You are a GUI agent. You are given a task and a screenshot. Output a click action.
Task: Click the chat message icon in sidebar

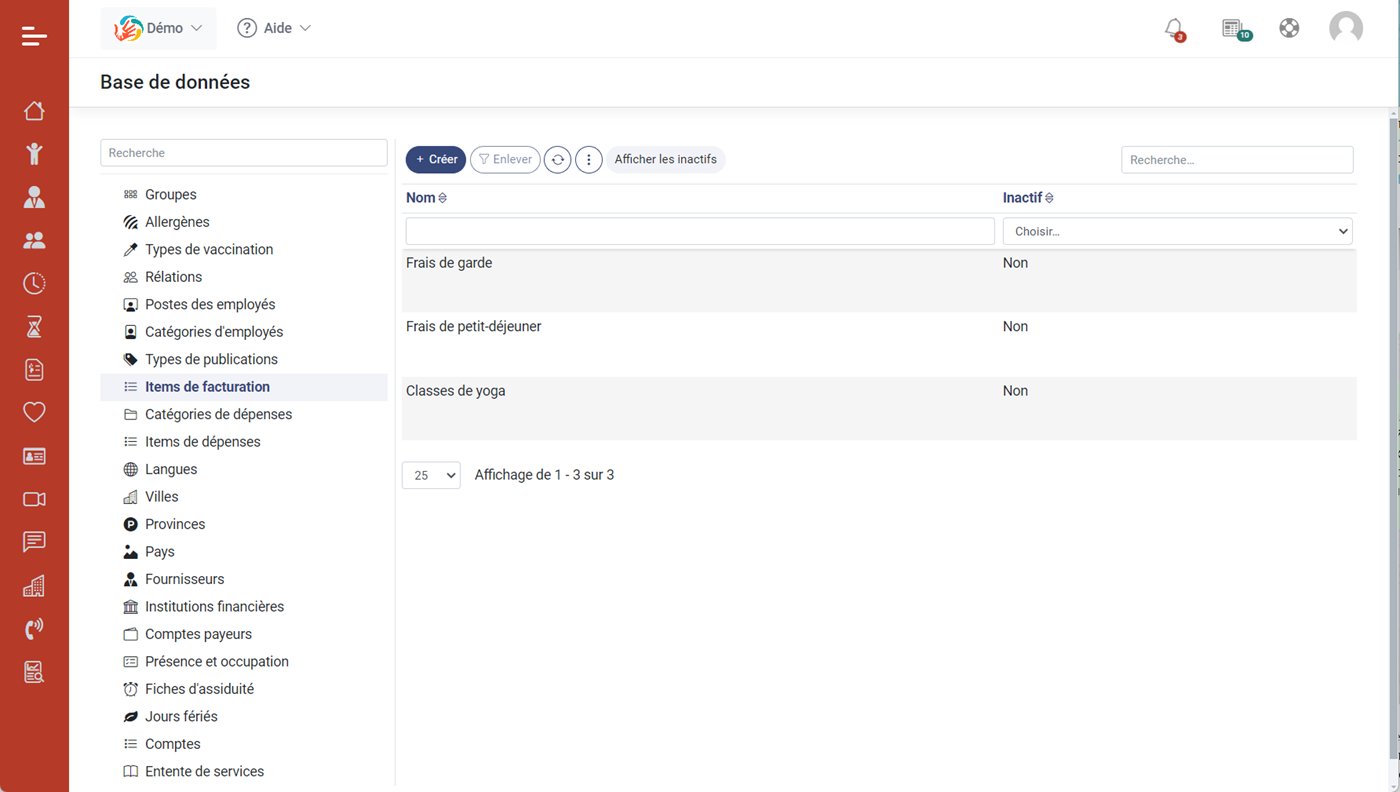pyautogui.click(x=34, y=542)
